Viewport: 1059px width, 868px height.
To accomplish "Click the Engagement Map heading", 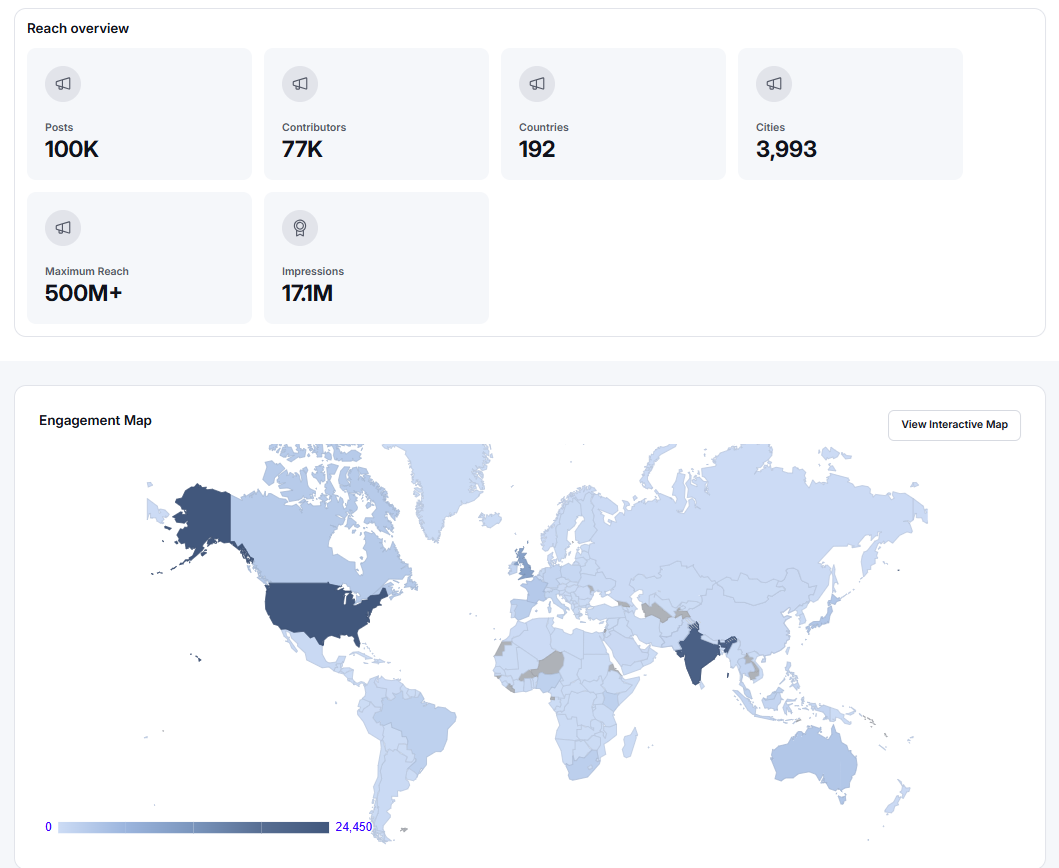I will point(95,420).
